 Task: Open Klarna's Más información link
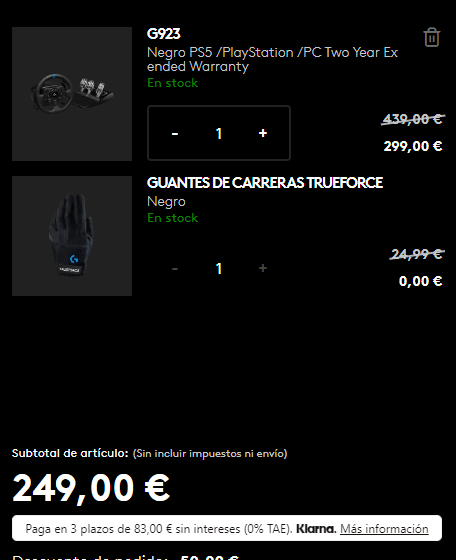point(384,529)
